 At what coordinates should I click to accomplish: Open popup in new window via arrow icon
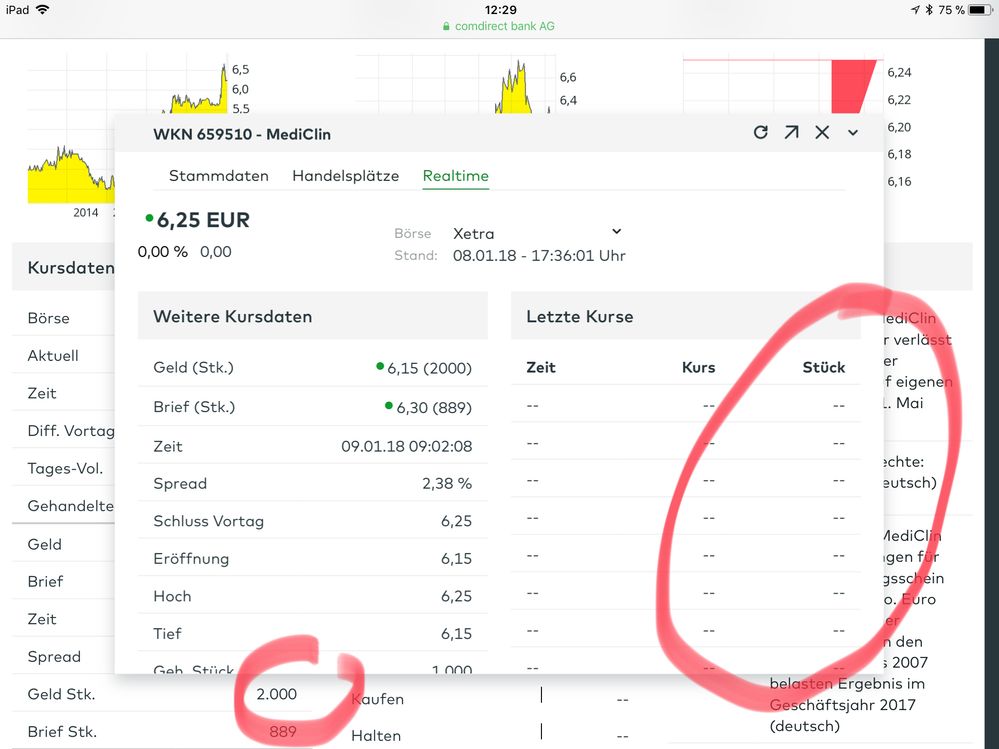791,132
